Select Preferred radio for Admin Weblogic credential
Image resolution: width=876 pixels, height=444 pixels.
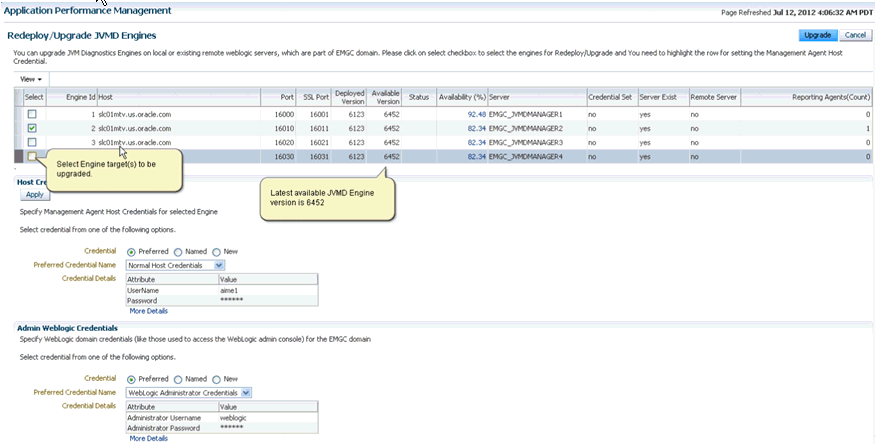click(131, 379)
